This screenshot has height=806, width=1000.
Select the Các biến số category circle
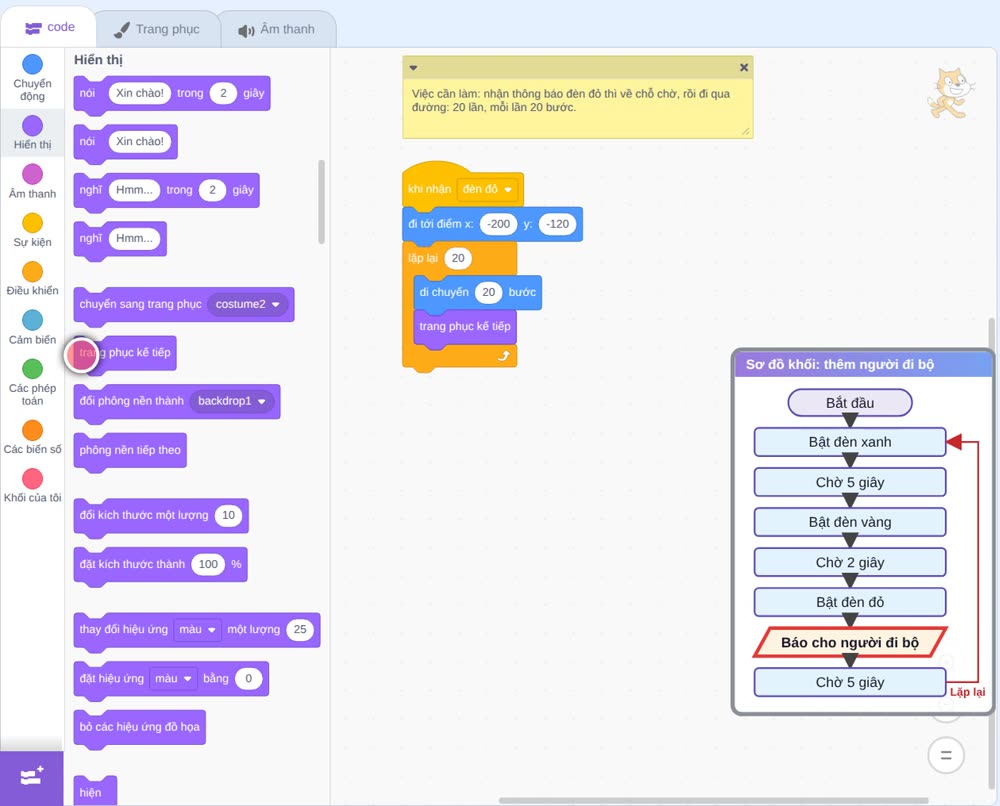(33, 430)
